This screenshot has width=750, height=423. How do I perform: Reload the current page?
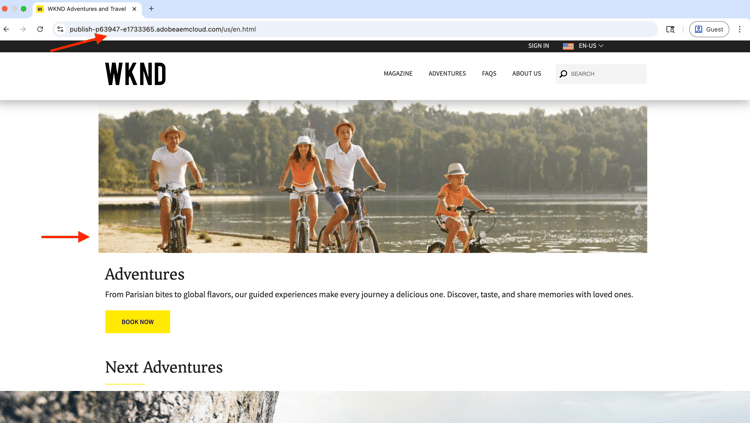point(40,29)
